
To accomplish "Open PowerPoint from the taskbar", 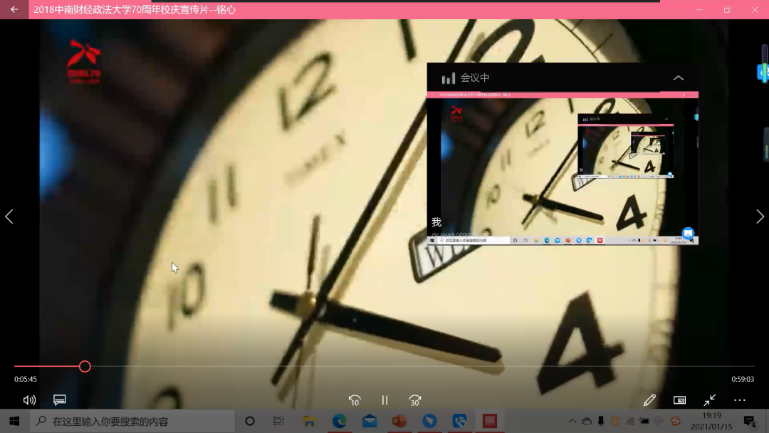I will point(399,421).
